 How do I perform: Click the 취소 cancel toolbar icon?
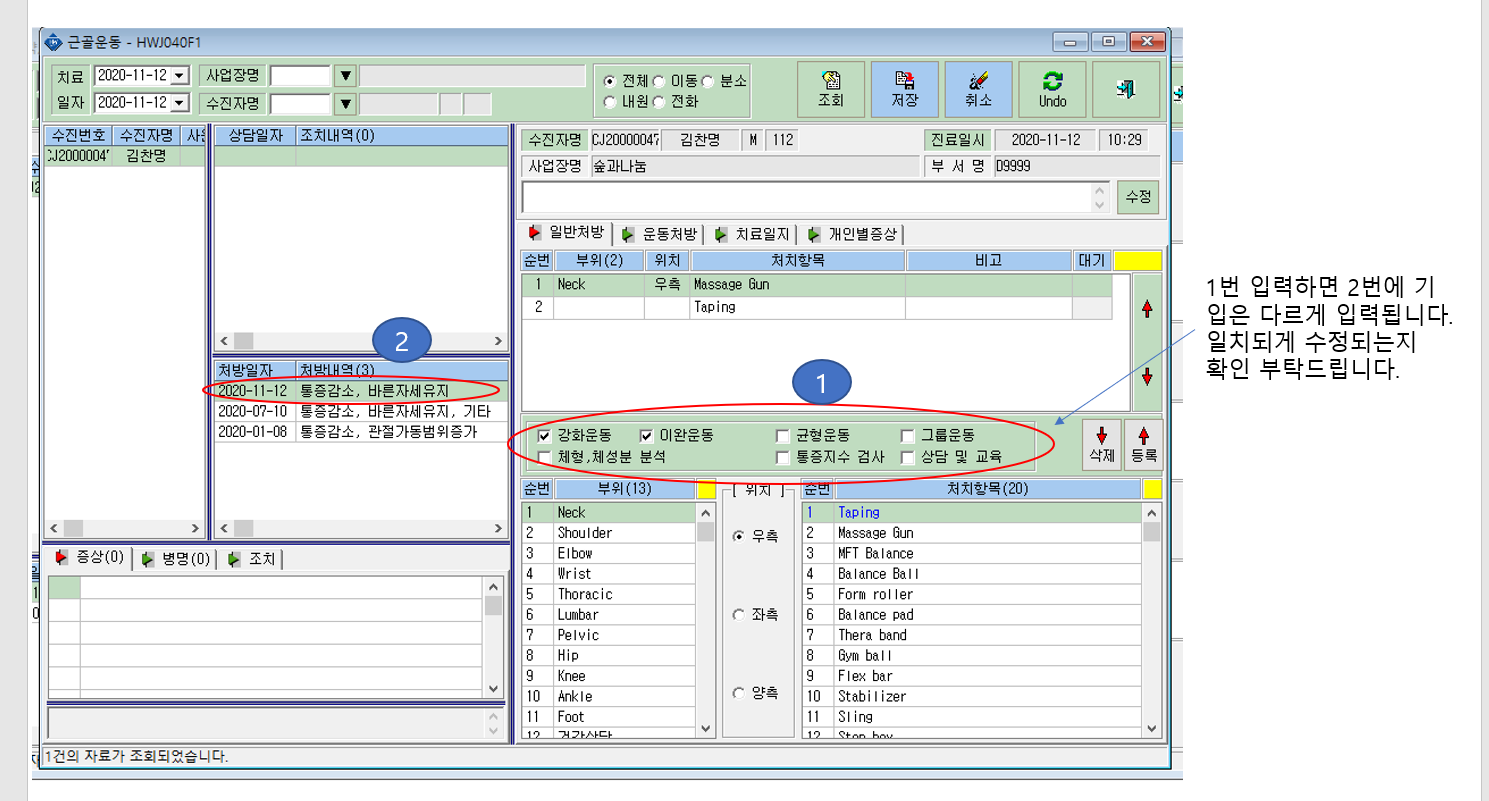click(978, 89)
